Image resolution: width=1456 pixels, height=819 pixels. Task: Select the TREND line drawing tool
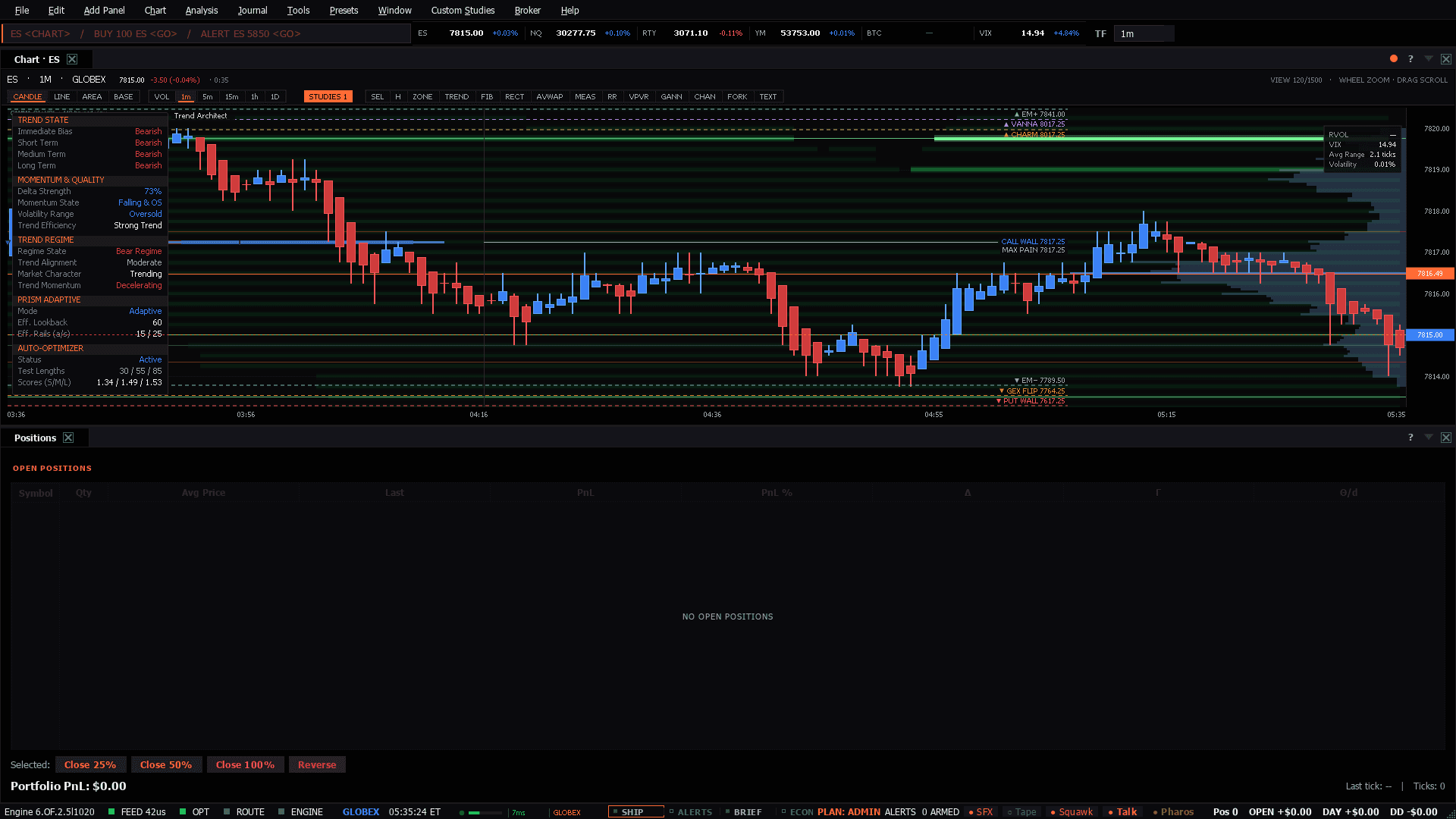[x=457, y=96]
